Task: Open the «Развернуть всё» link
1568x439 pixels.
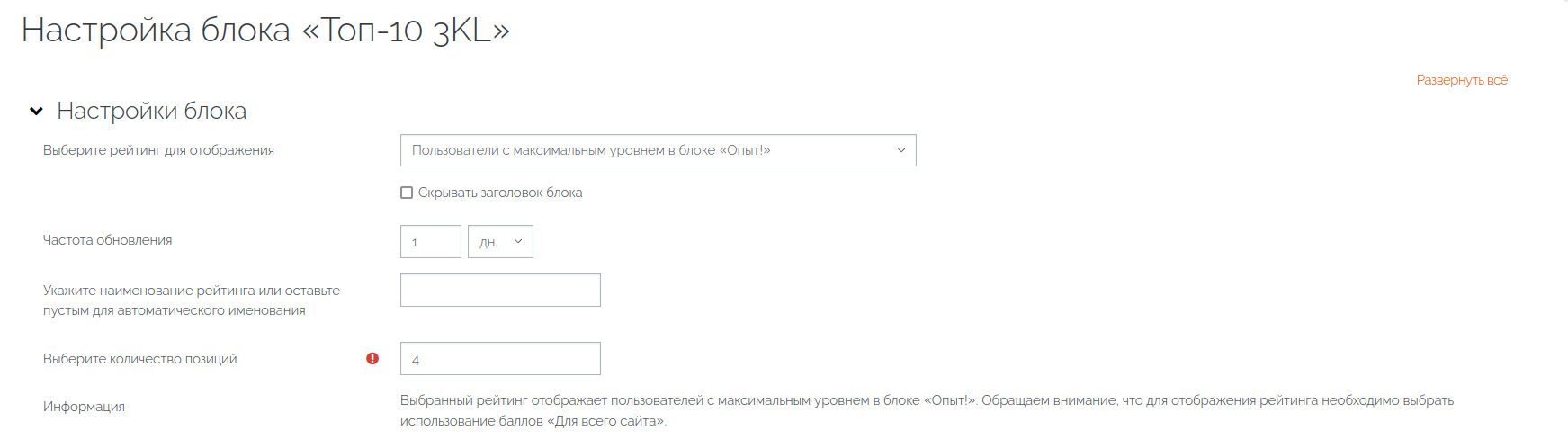Action: coord(1462,80)
